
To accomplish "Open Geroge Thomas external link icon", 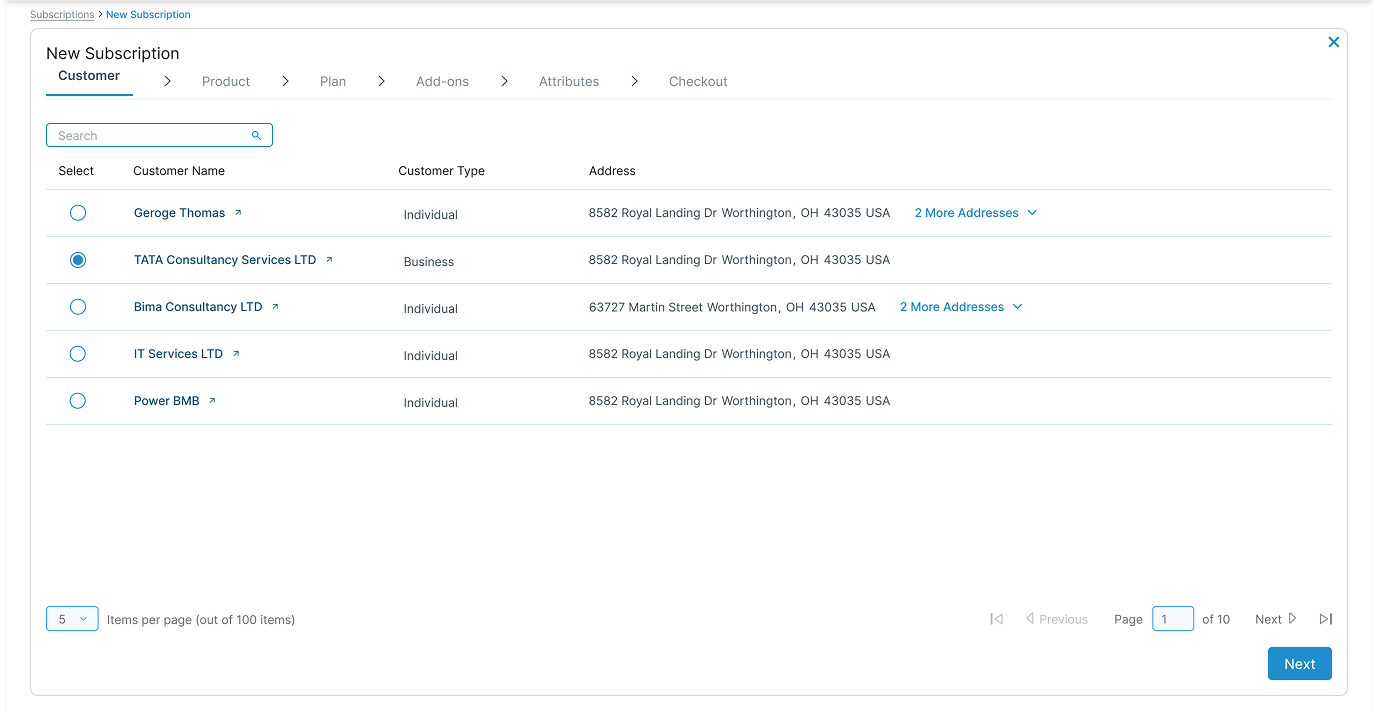I will click(x=238, y=213).
